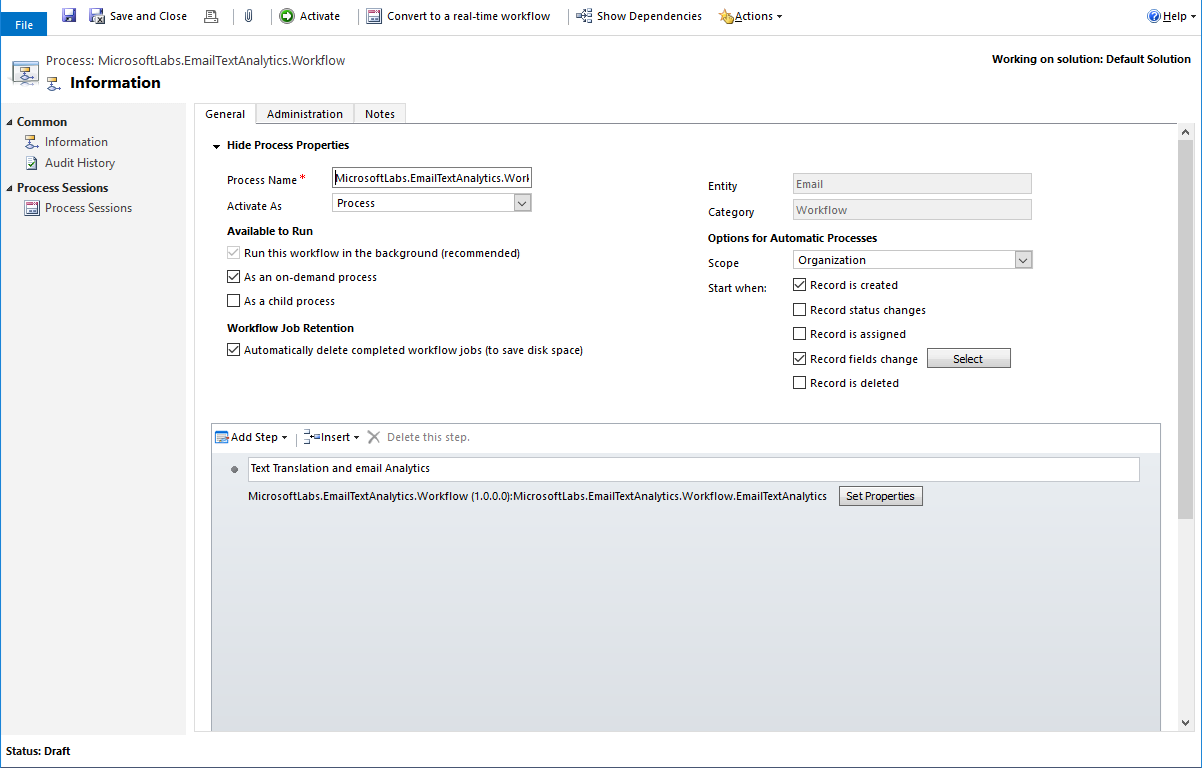The image size is (1202, 768).
Task: Click the Delete this step X icon
Action: click(x=374, y=437)
